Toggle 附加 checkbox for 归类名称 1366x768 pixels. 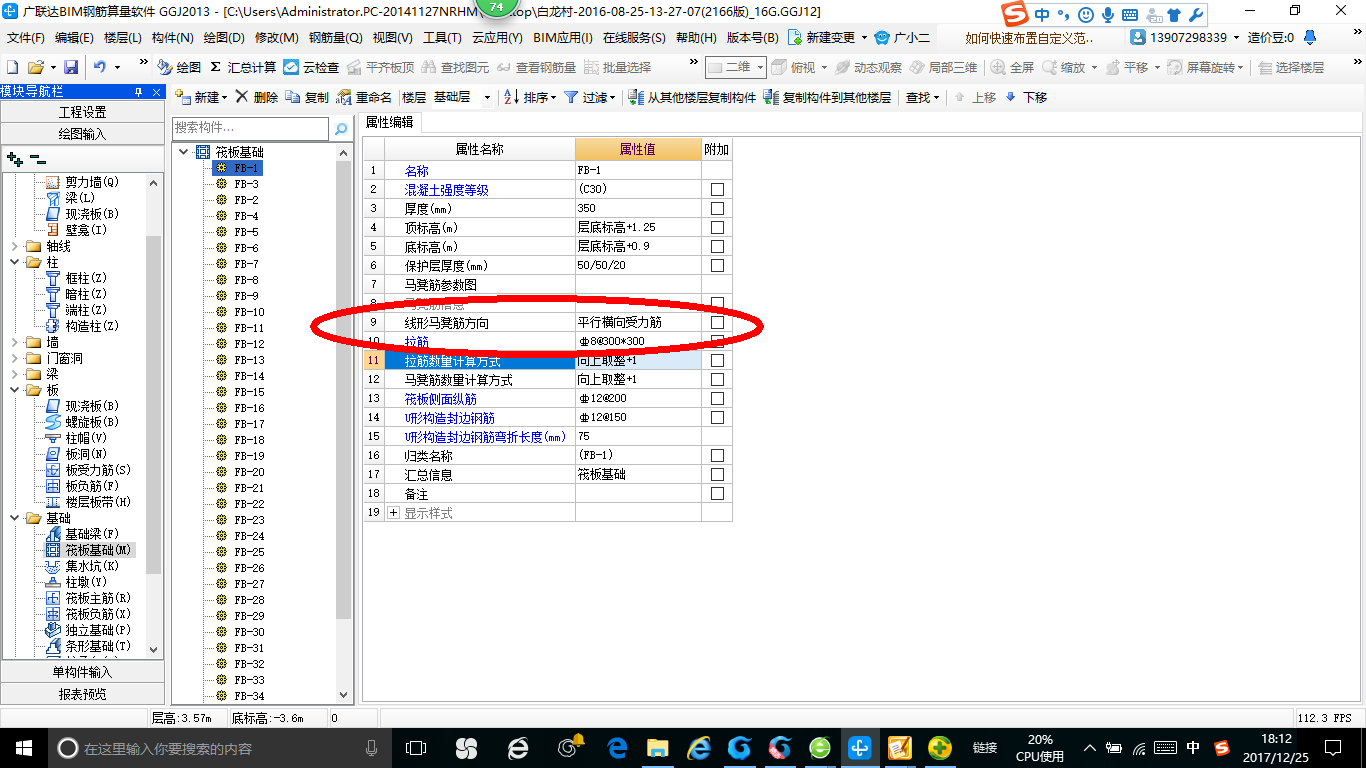(x=717, y=456)
